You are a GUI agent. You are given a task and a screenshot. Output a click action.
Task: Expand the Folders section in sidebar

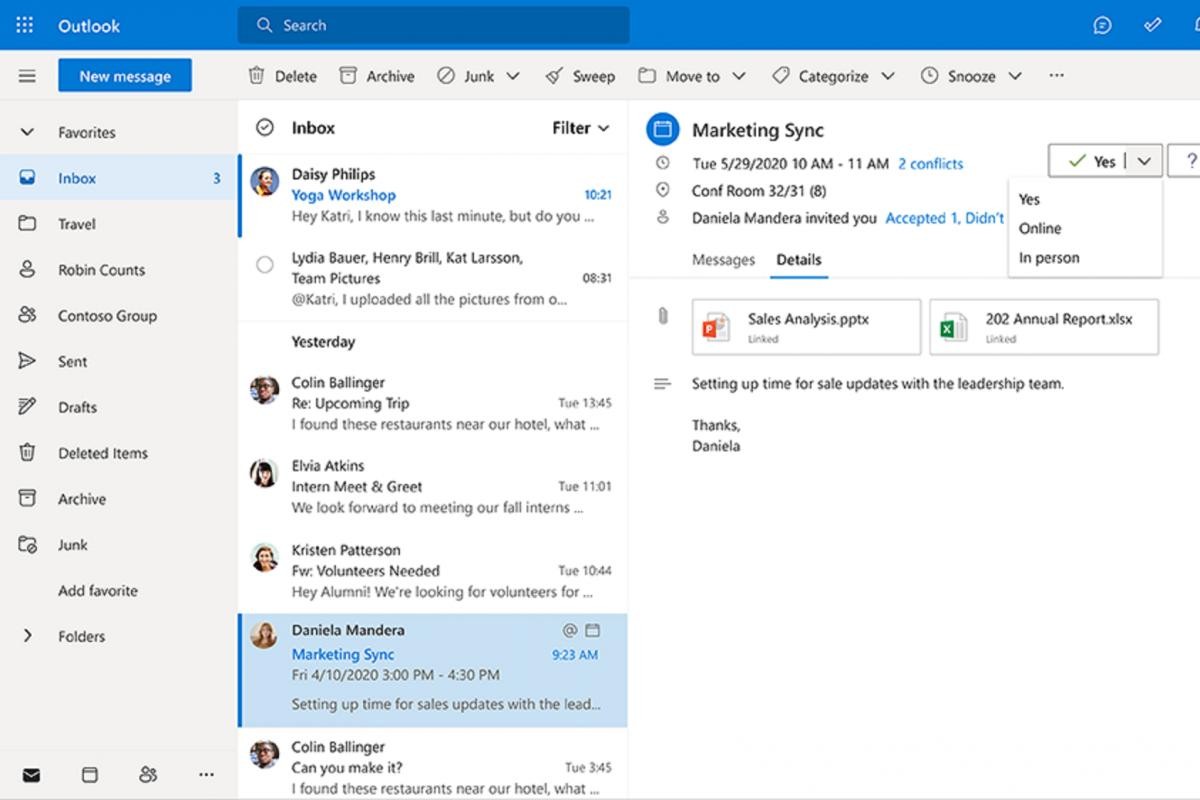coord(27,636)
